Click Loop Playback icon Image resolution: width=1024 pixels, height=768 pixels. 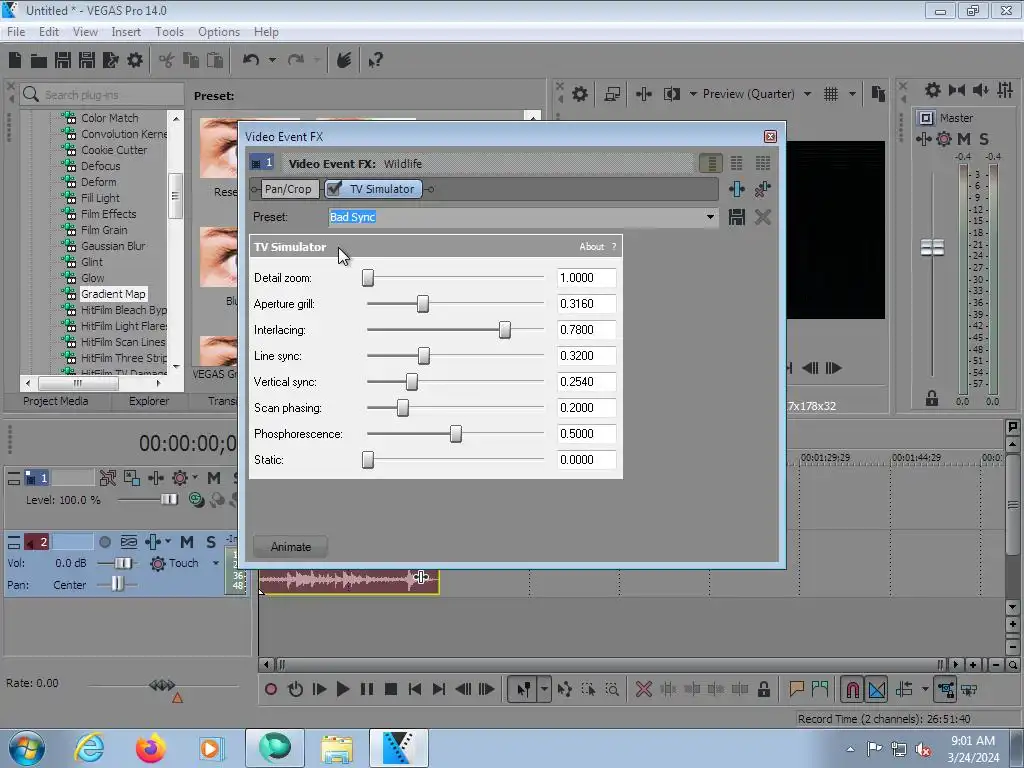point(295,689)
